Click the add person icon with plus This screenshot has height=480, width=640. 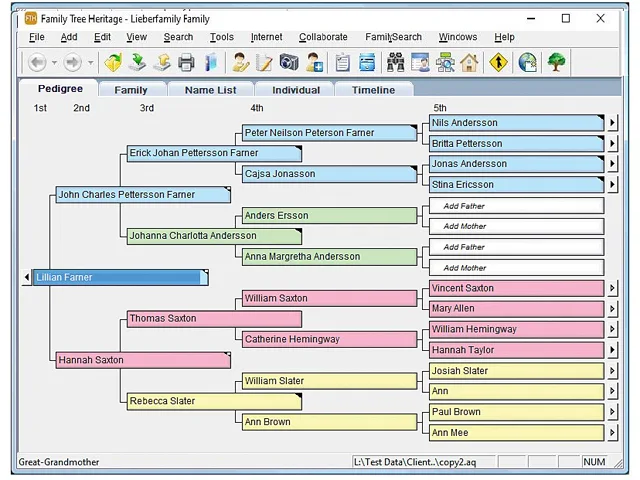[314, 62]
